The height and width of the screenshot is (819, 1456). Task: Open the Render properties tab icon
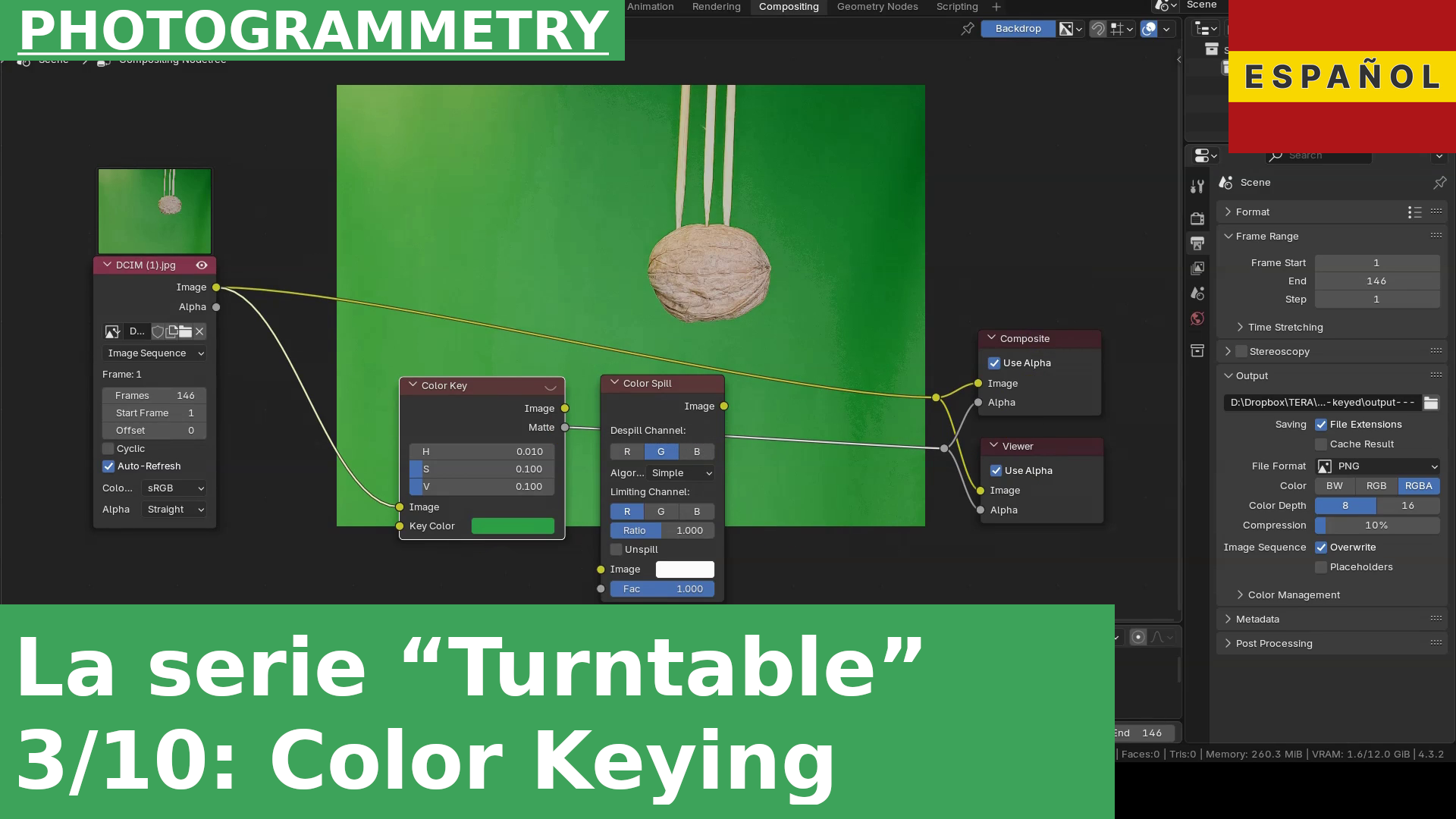coord(1197,218)
